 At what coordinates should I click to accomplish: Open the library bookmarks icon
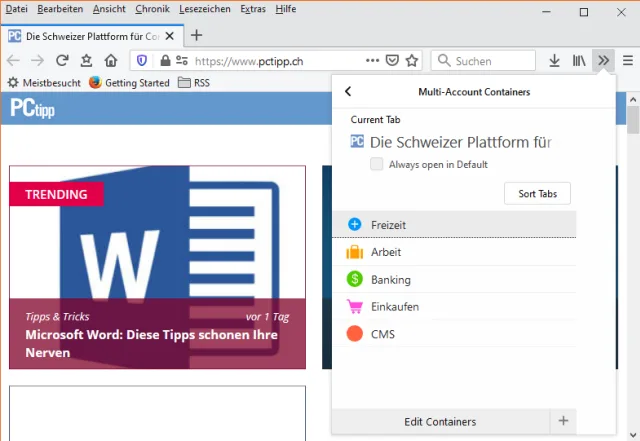(x=579, y=61)
